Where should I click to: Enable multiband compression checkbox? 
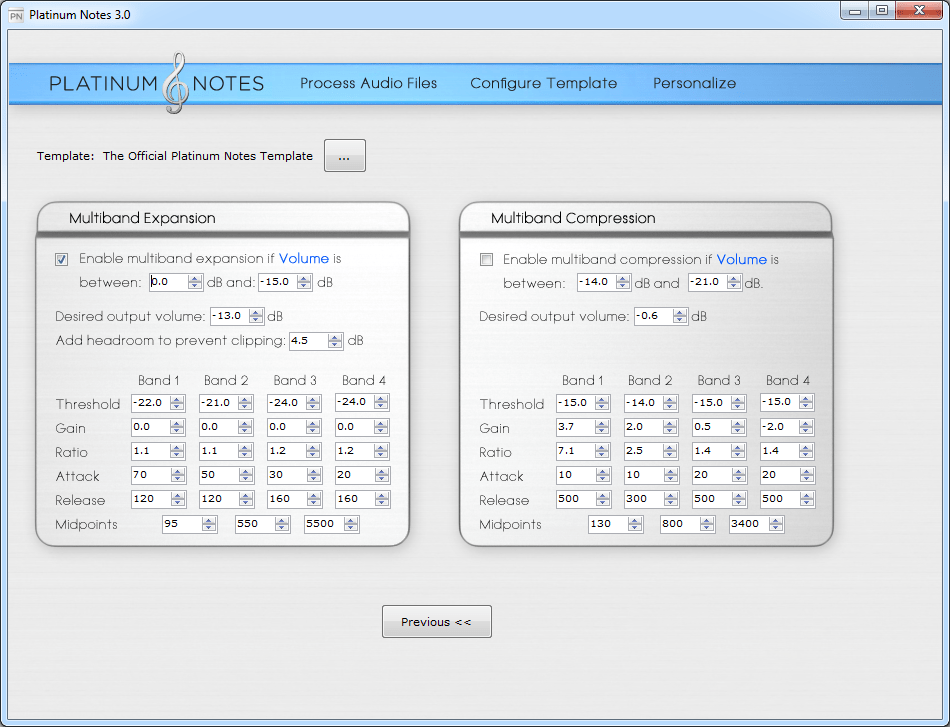click(x=486, y=259)
